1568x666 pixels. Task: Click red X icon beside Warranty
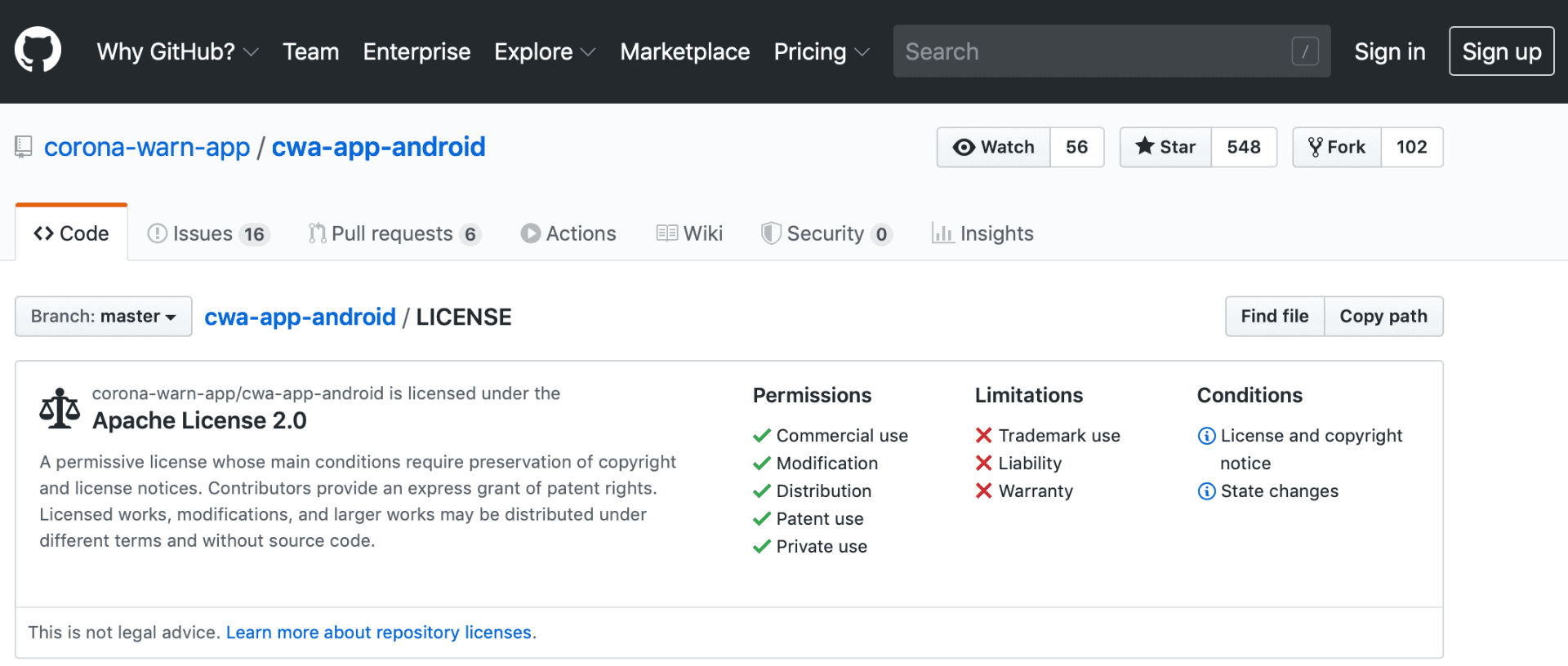point(983,491)
